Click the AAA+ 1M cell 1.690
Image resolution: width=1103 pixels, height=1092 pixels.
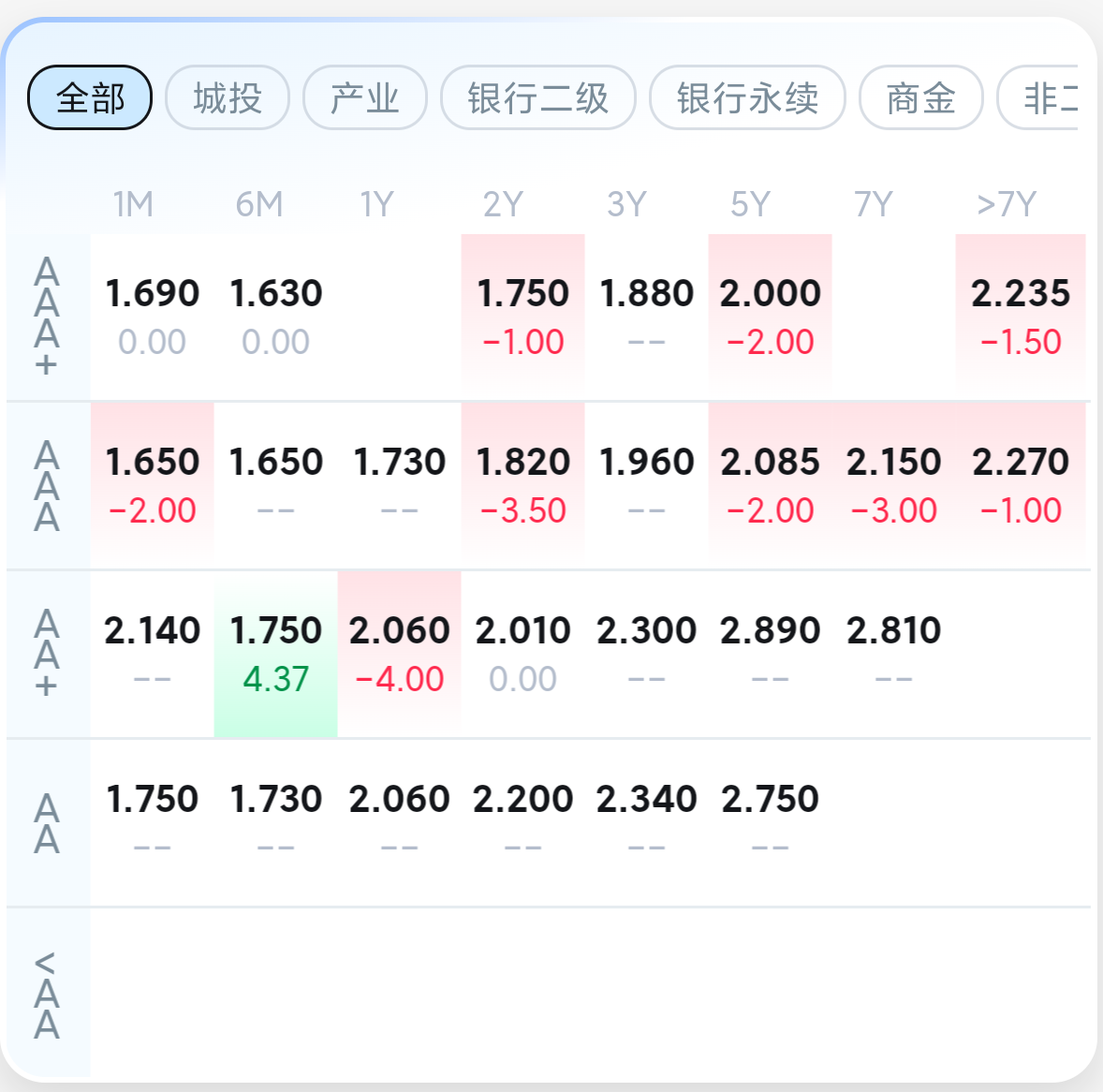click(152, 317)
